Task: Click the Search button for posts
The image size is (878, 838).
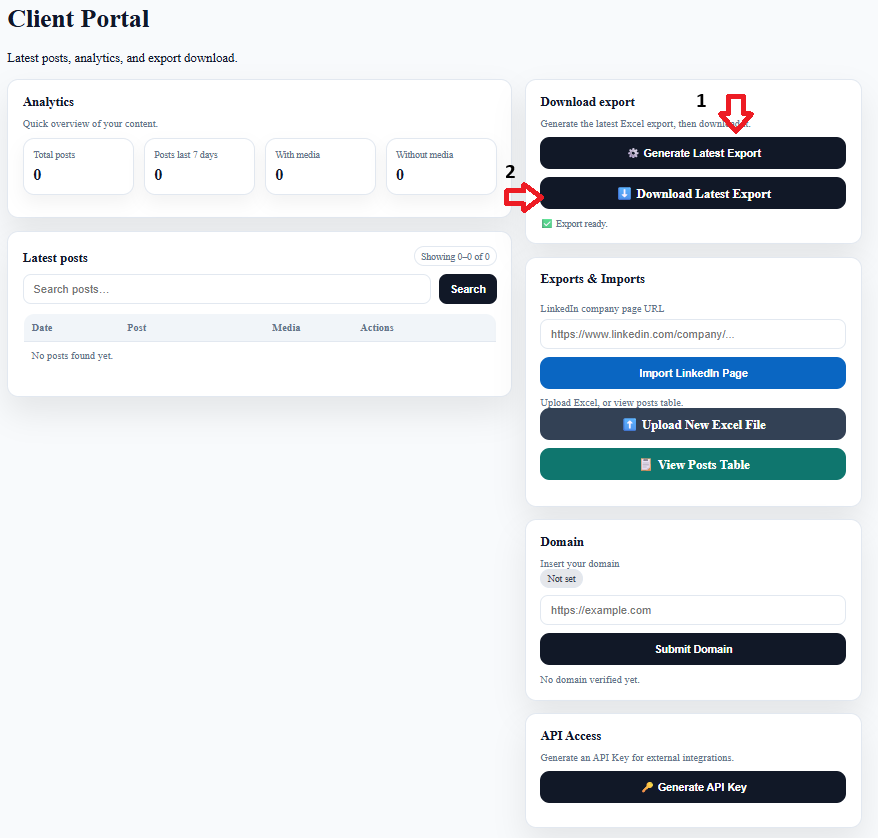Action: point(468,289)
